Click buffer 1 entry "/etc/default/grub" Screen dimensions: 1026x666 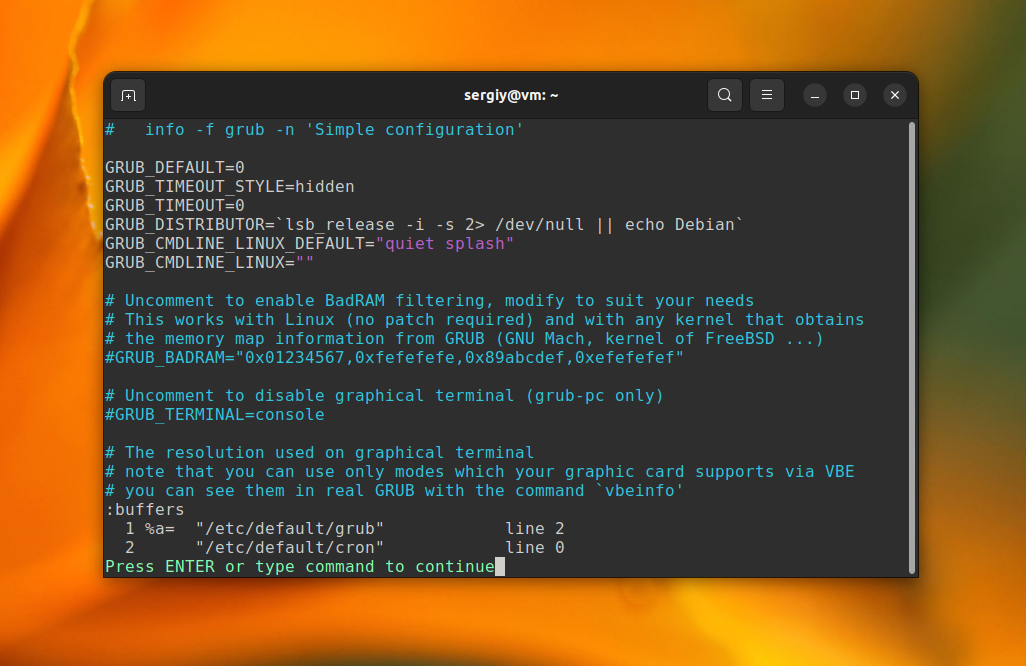290,528
